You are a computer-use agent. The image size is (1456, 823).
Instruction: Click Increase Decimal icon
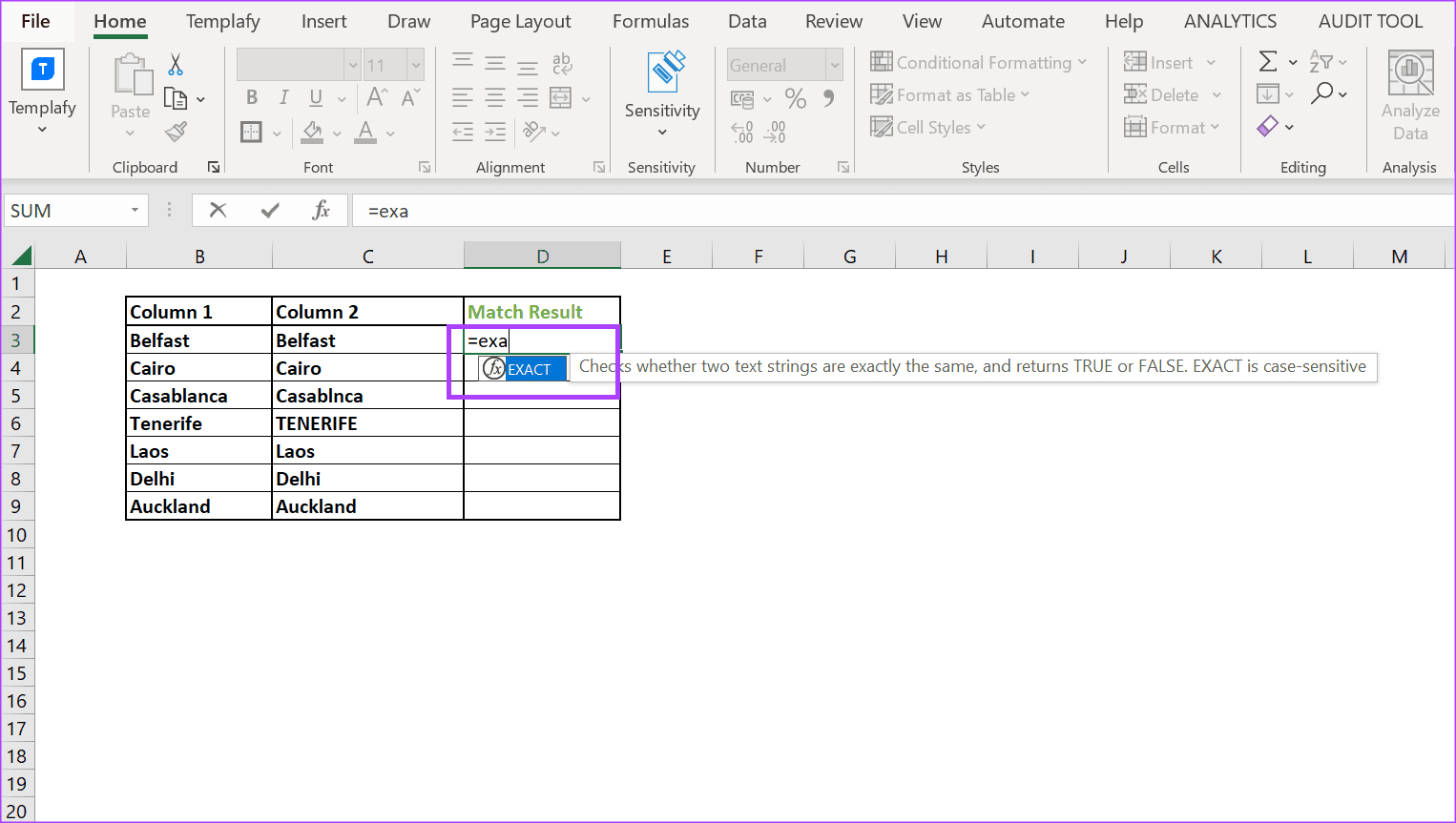tap(742, 132)
